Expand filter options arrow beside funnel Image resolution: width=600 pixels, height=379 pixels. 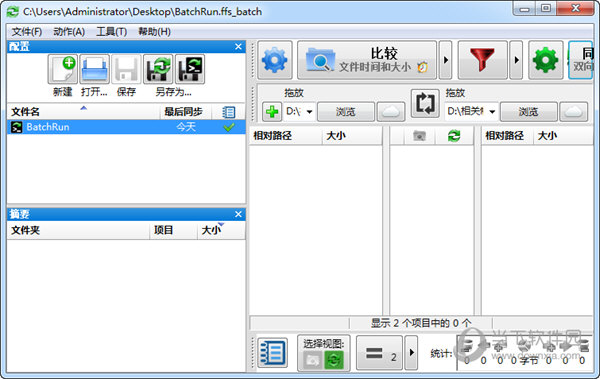pyautogui.click(x=516, y=60)
